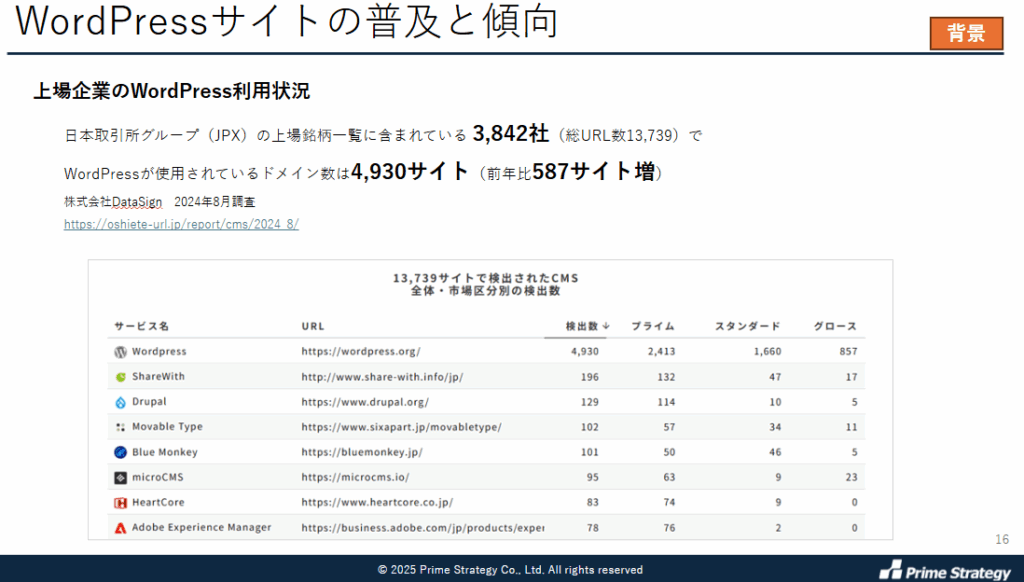Screen dimensions: 1024x582
Task: Select the Movable Type service name
Action: point(167,427)
